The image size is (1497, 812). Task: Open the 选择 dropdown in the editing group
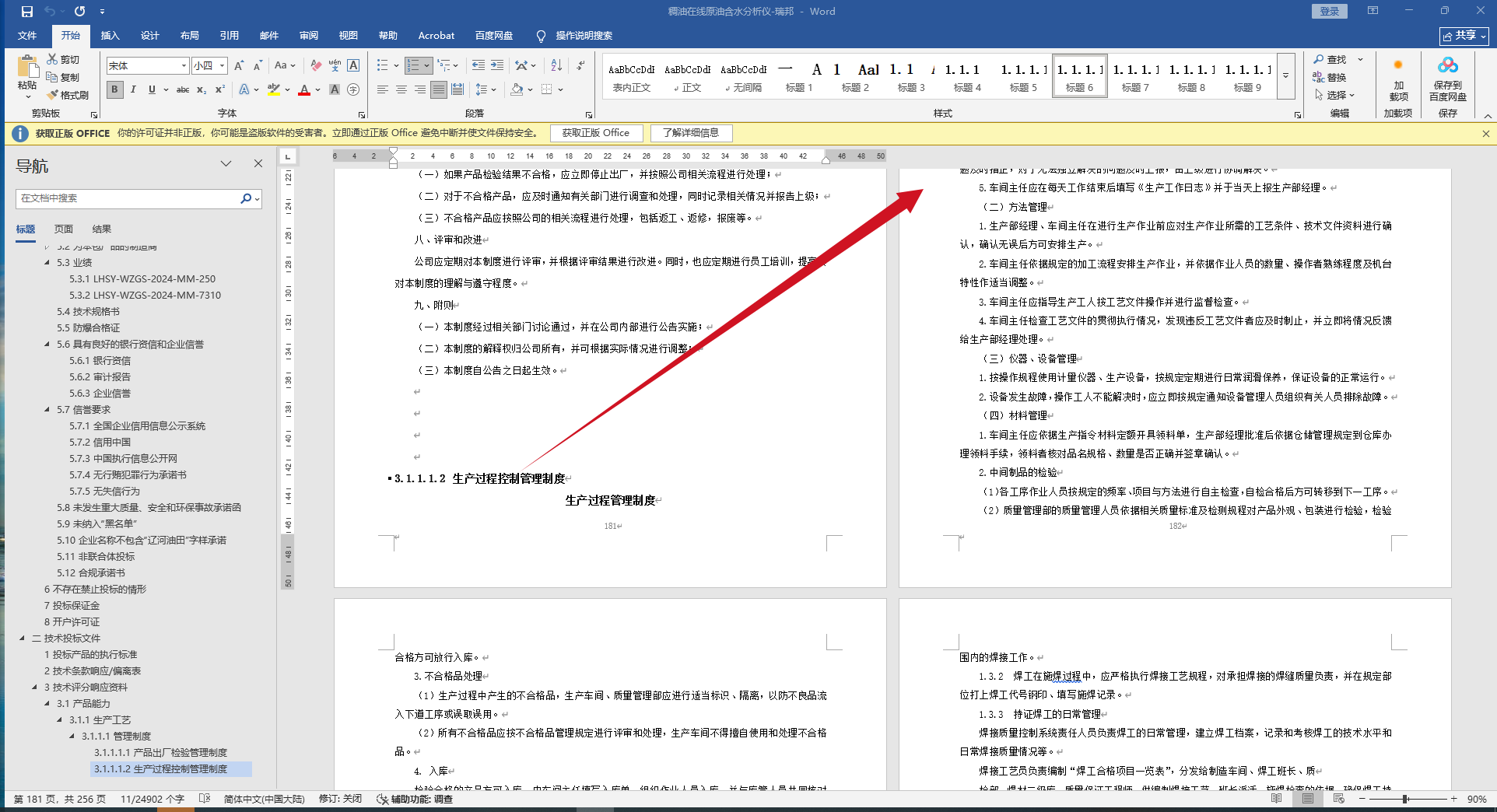(1336, 95)
